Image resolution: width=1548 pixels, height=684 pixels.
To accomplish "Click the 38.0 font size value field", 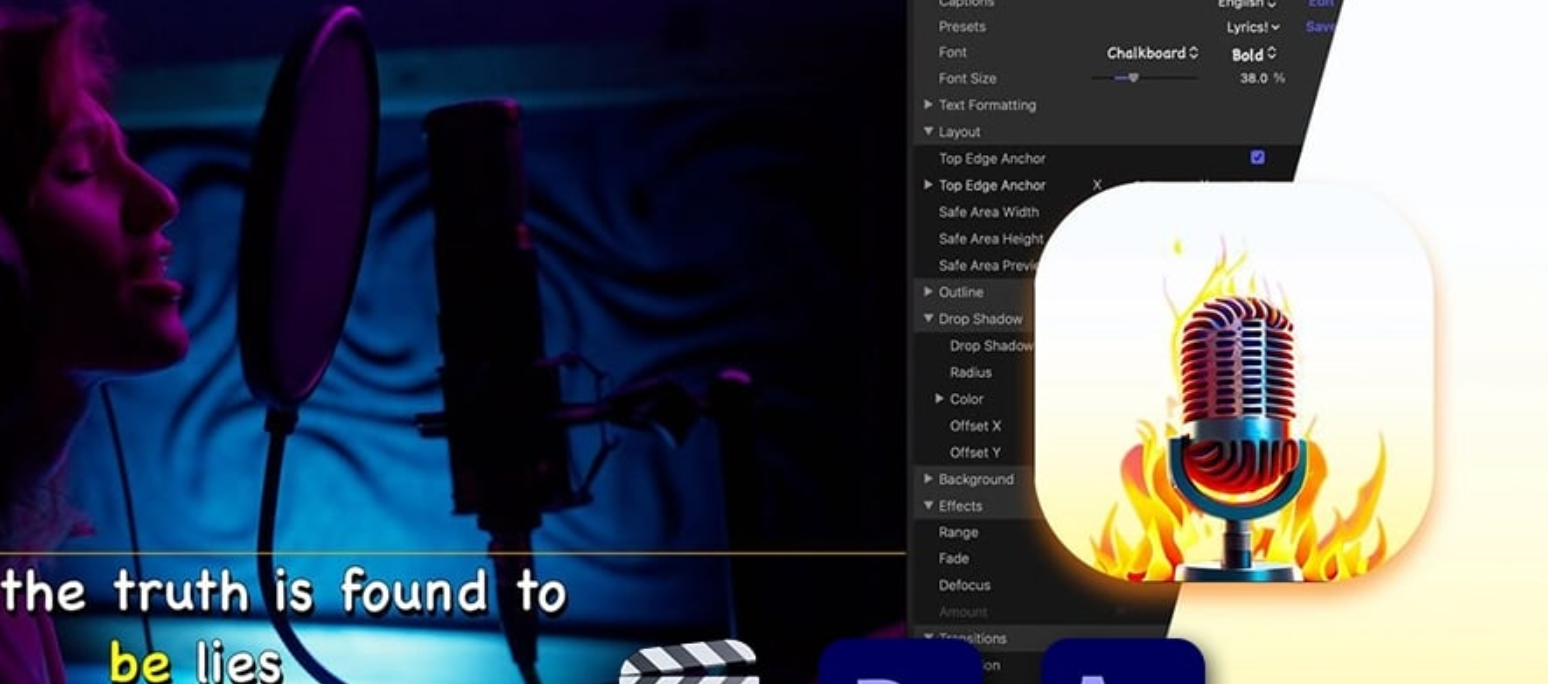I will 1254,78.
